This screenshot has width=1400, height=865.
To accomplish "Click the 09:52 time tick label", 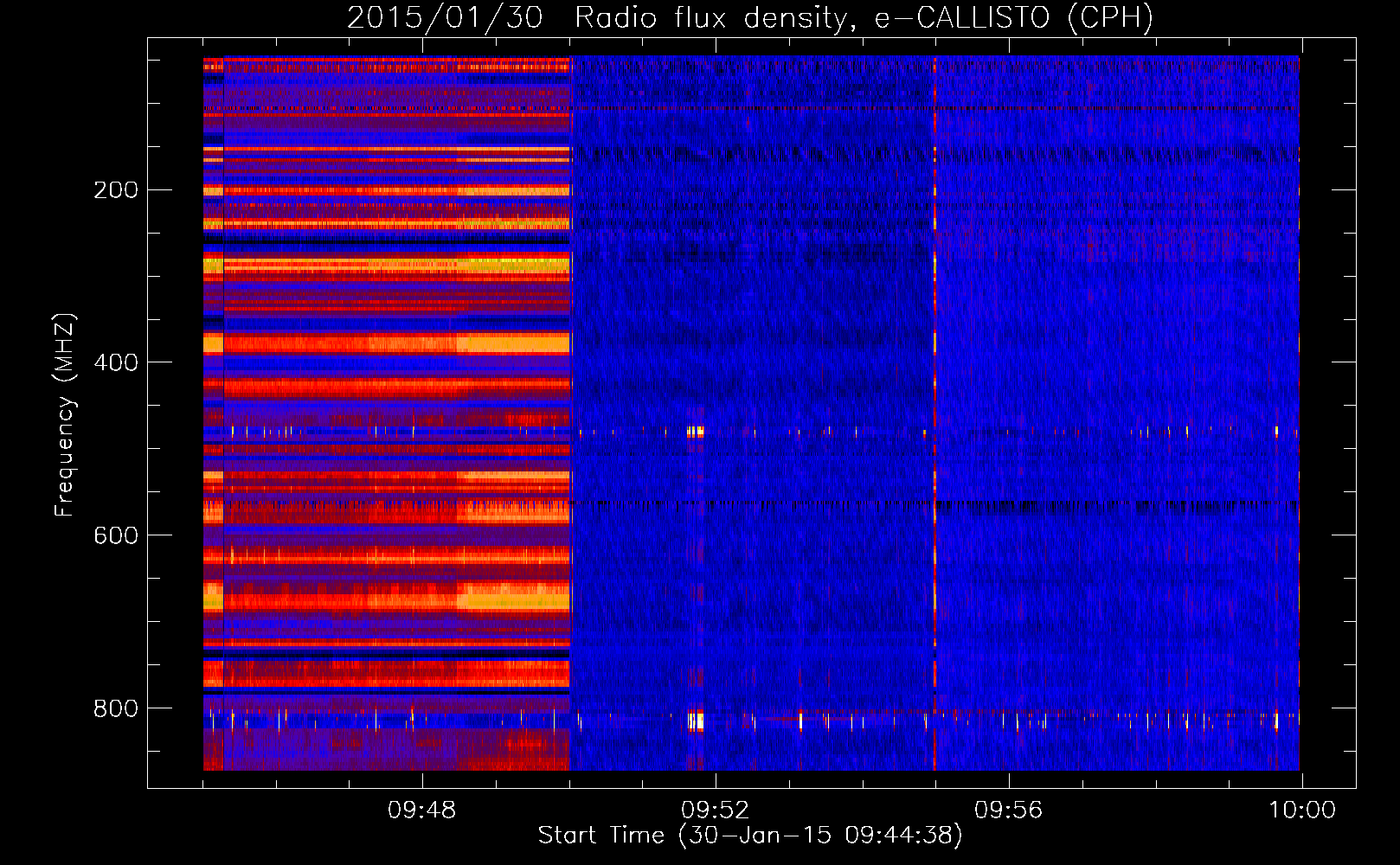I will [x=715, y=811].
